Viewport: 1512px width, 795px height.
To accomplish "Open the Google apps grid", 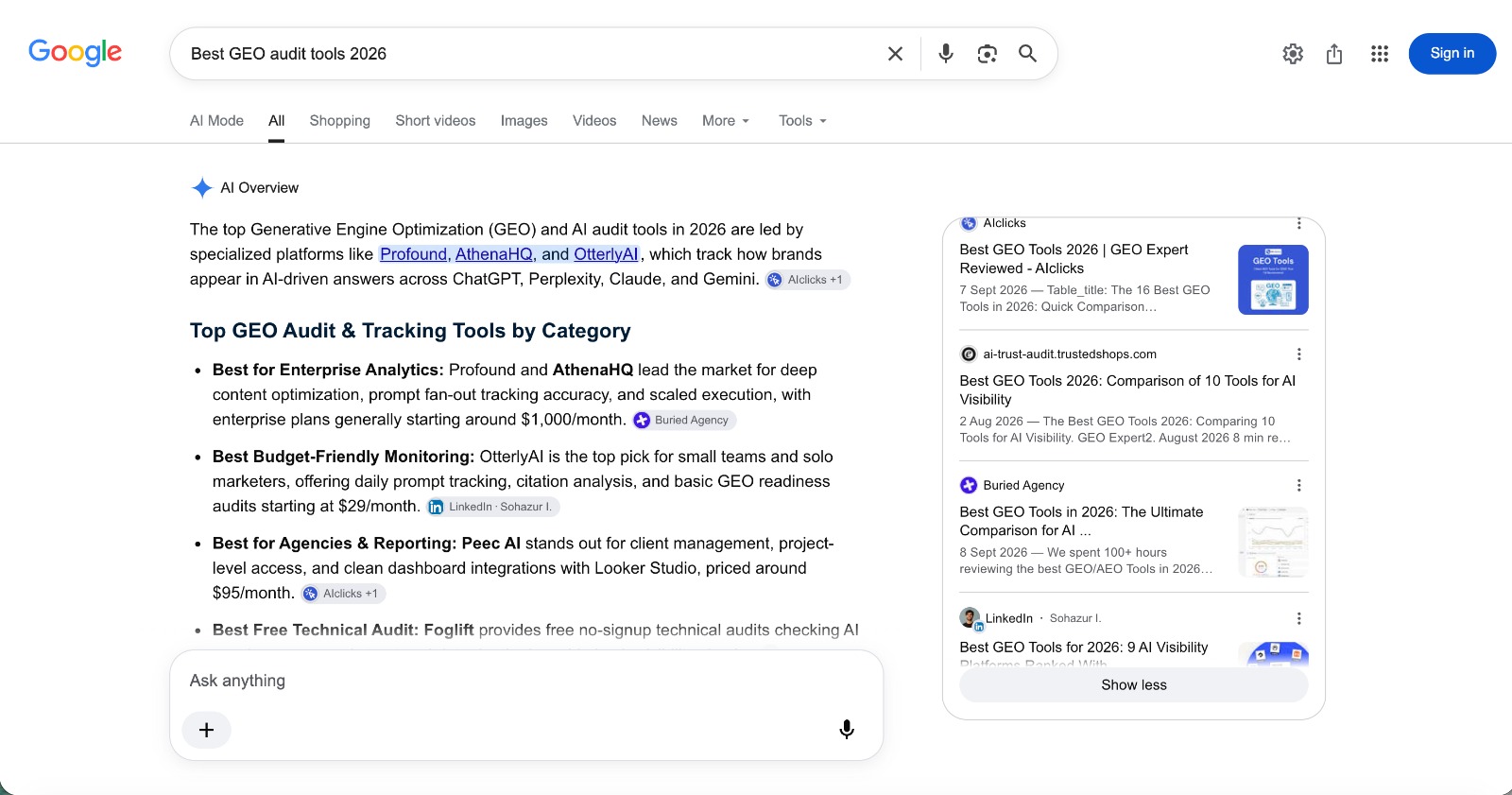I will tap(1380, 54).
